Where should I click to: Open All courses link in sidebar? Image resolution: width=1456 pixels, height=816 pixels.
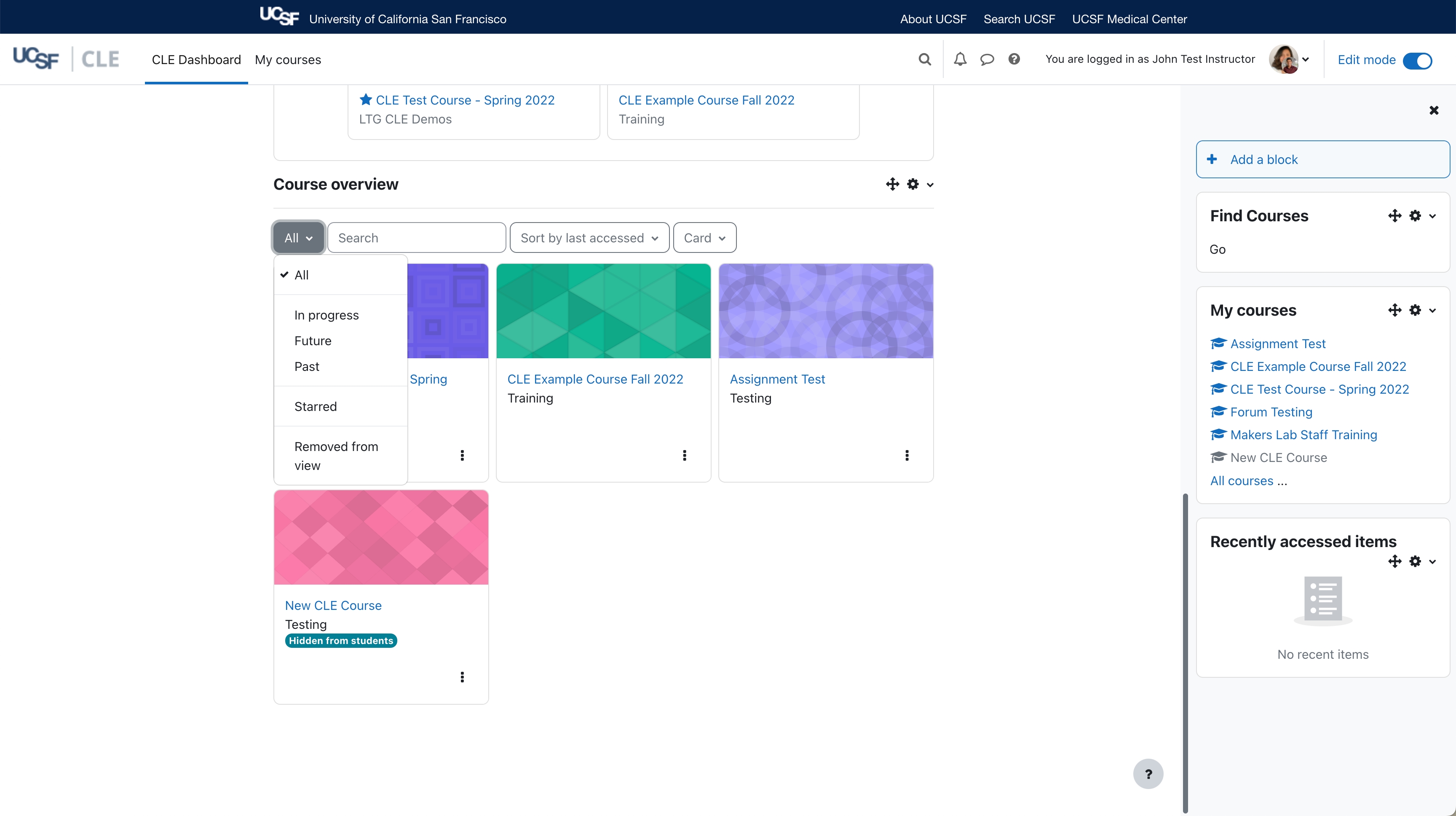(1241, 480)
